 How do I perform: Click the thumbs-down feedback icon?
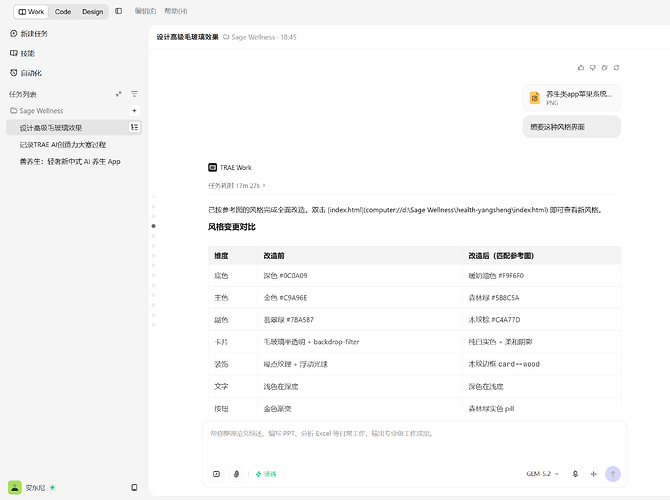pyautogui.click(x=592, y=68)
